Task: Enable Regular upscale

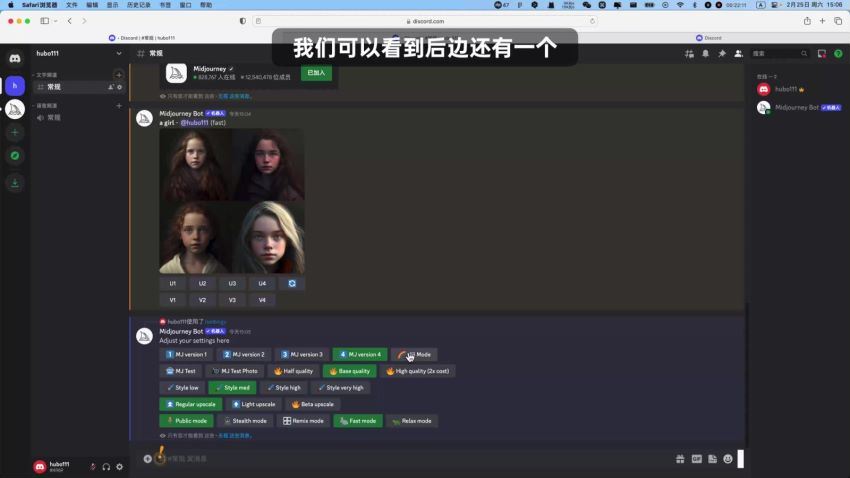Action: (191, 404)
